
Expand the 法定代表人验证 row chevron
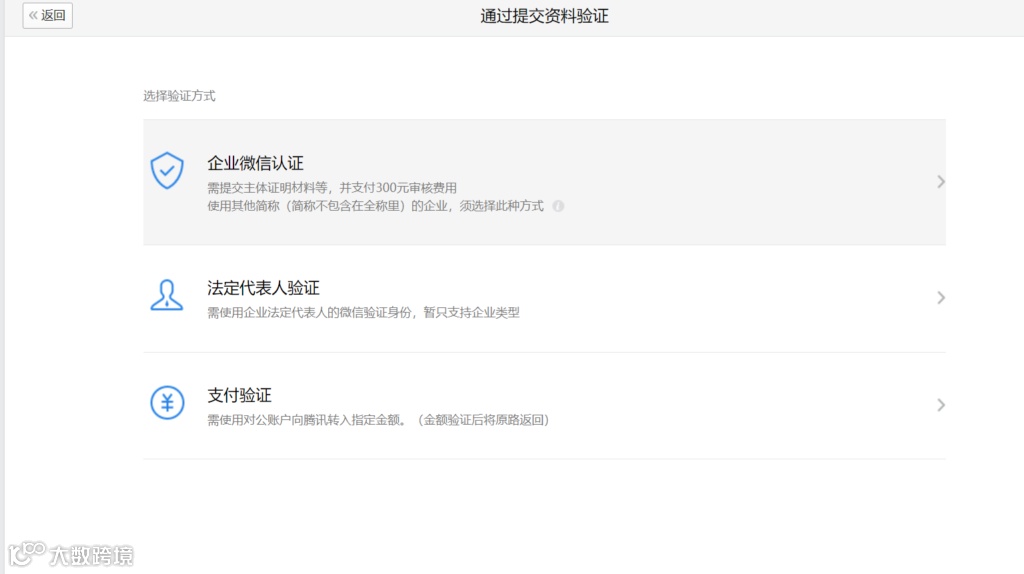tap(940, 298)
